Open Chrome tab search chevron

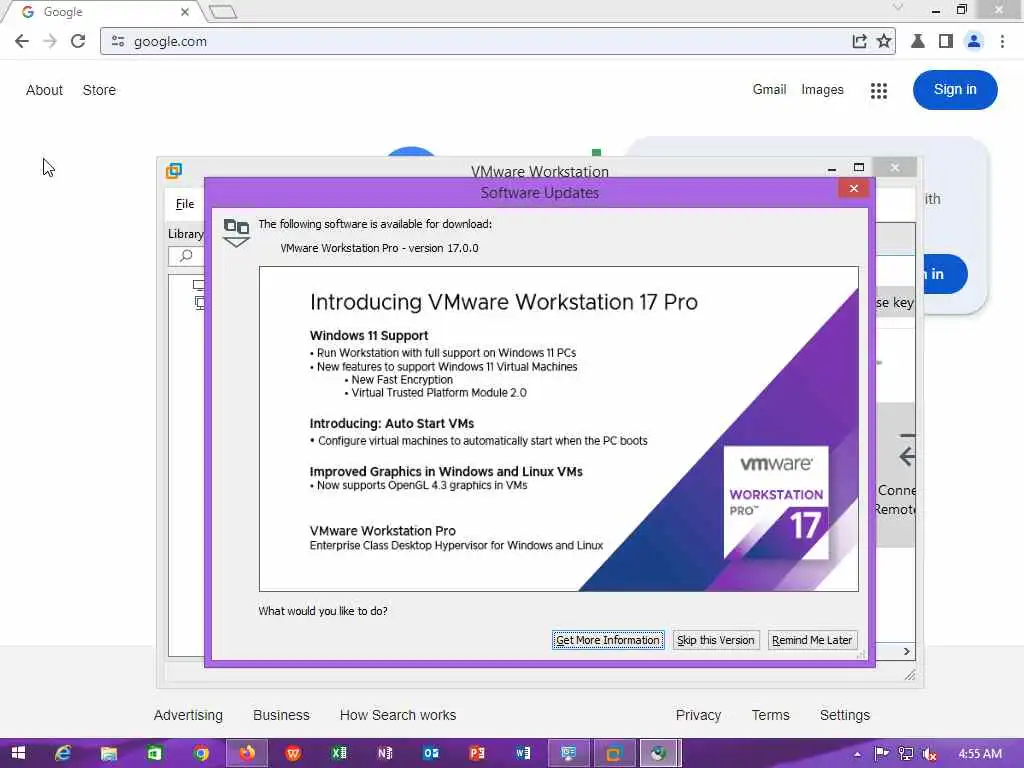tap(898, 7)
